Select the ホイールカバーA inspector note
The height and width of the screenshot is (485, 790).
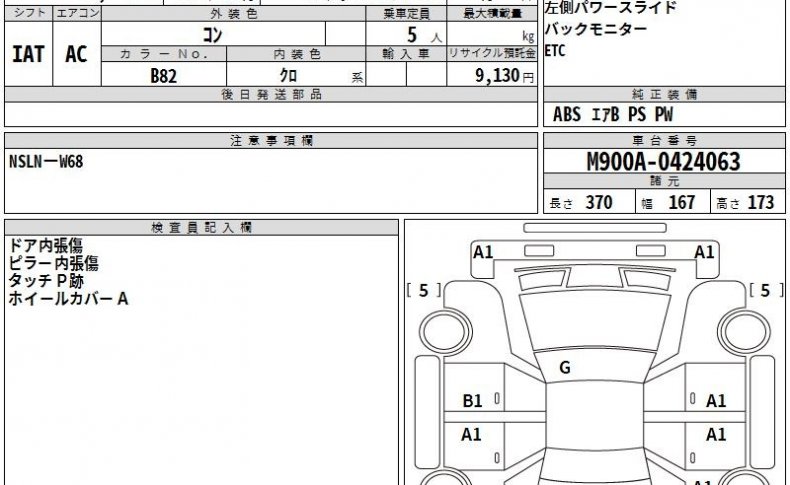(68, 299)
